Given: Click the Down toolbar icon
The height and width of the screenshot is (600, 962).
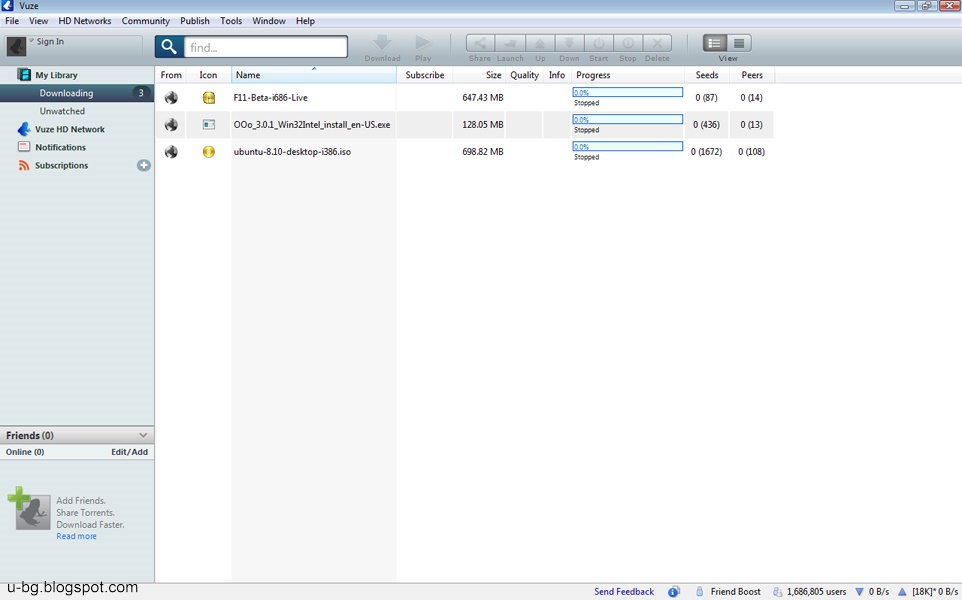Looking at the screenshot, I should point(569,43).
